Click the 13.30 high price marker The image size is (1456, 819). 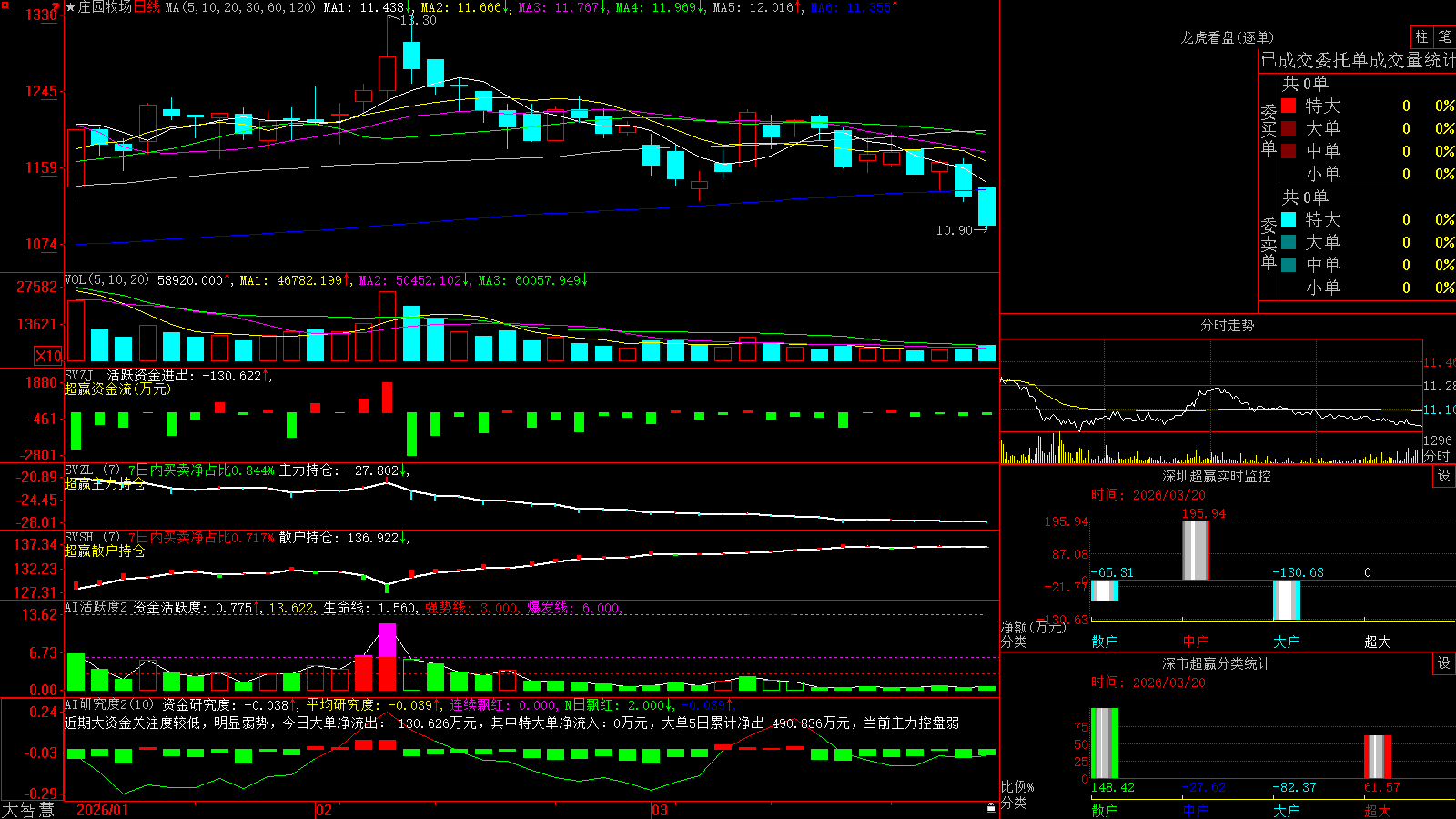[x=419, y=20]
